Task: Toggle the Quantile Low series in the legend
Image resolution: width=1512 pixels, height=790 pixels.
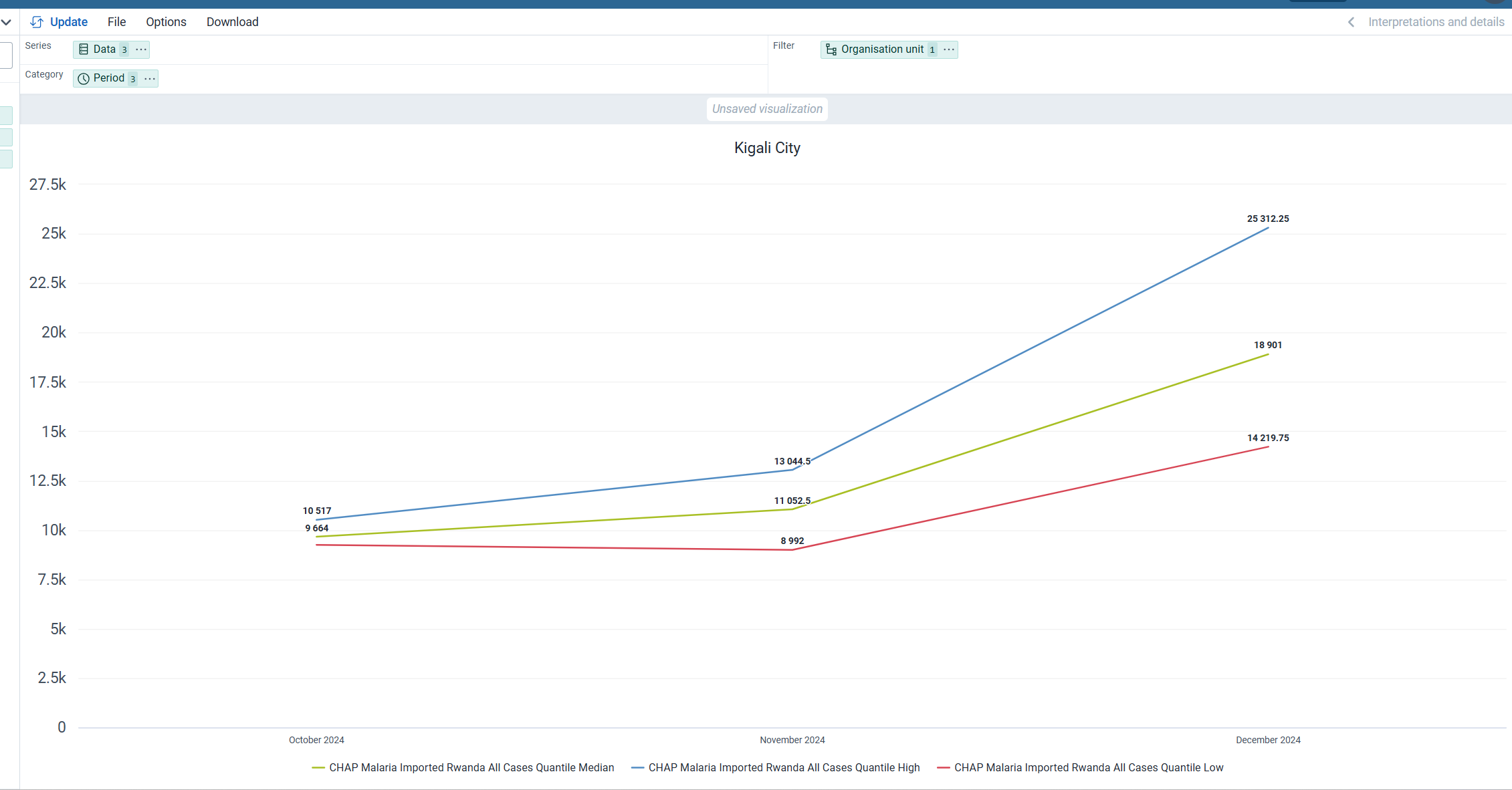Action: (1088, 767)
